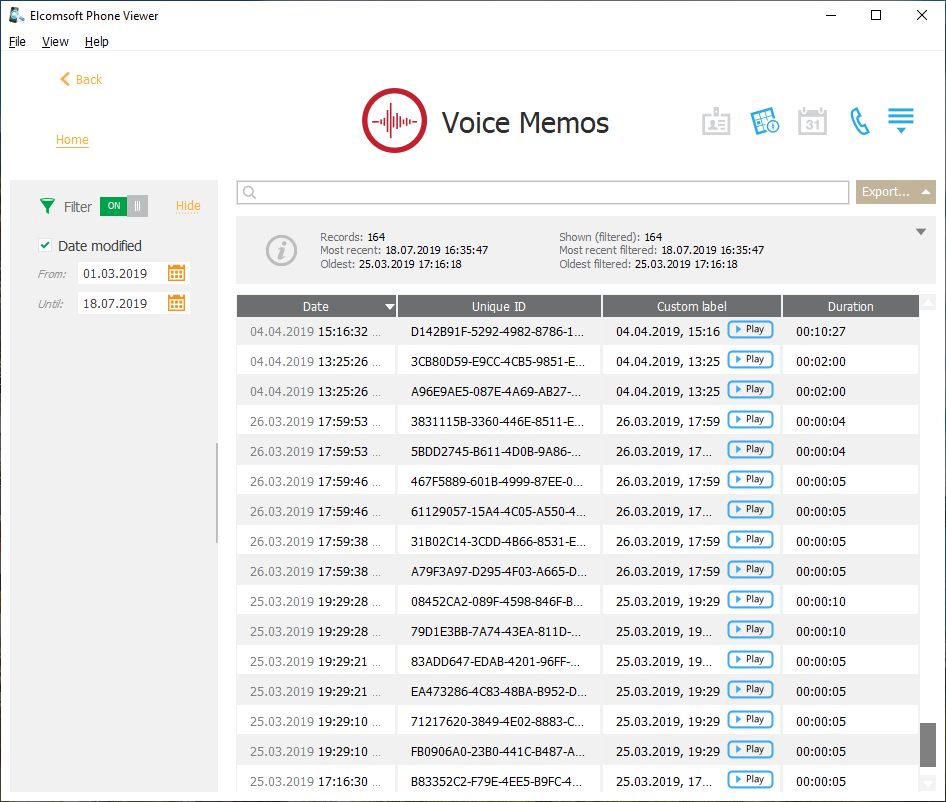This screenshot has width=946, height=802.
Task: Switch the Filter ON toggle off
Action: [x=124, y=206]
